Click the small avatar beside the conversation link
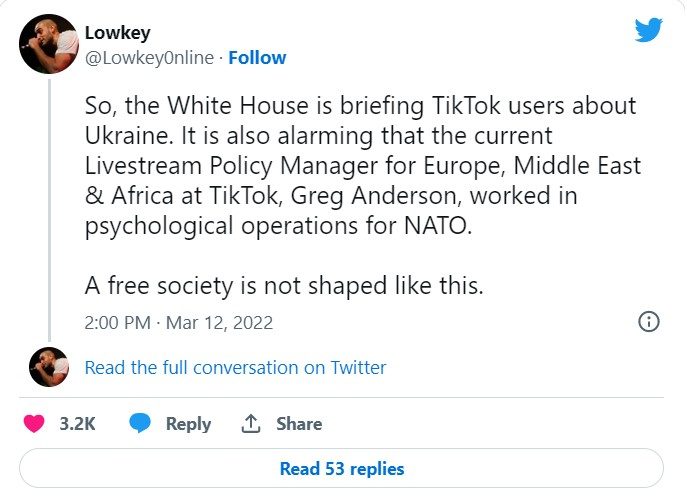 point(48,367)
